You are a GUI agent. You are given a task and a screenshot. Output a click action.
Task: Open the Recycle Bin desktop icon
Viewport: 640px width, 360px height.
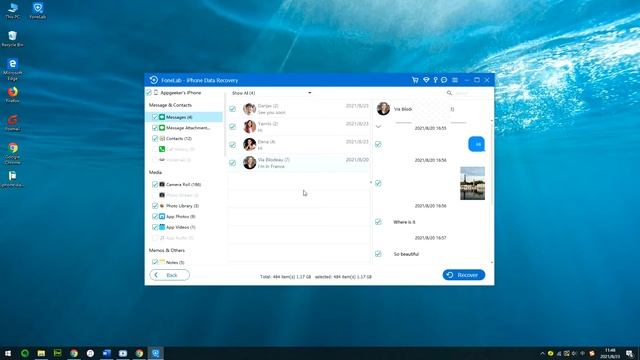tap(13, 39)
